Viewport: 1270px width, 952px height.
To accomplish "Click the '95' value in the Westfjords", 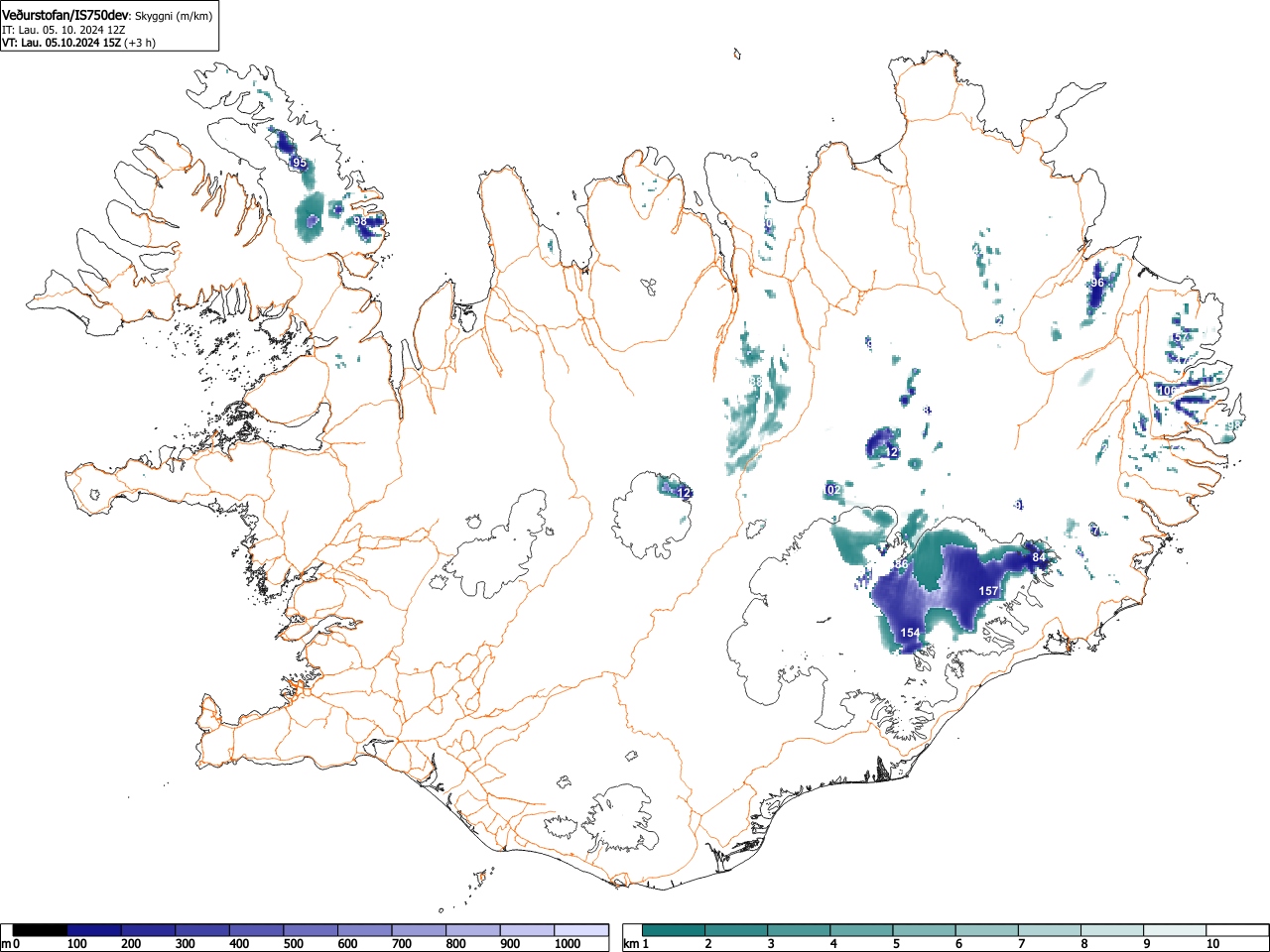I will 299,163.
